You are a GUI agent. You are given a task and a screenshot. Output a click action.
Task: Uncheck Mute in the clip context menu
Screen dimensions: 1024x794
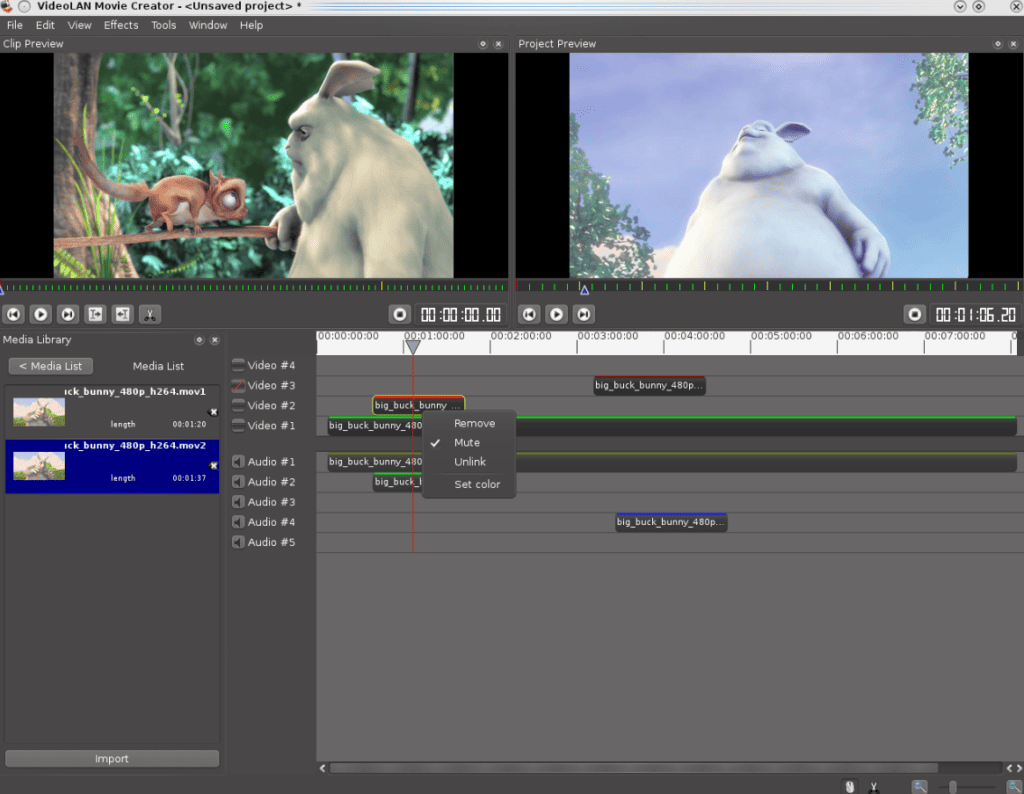469,443
